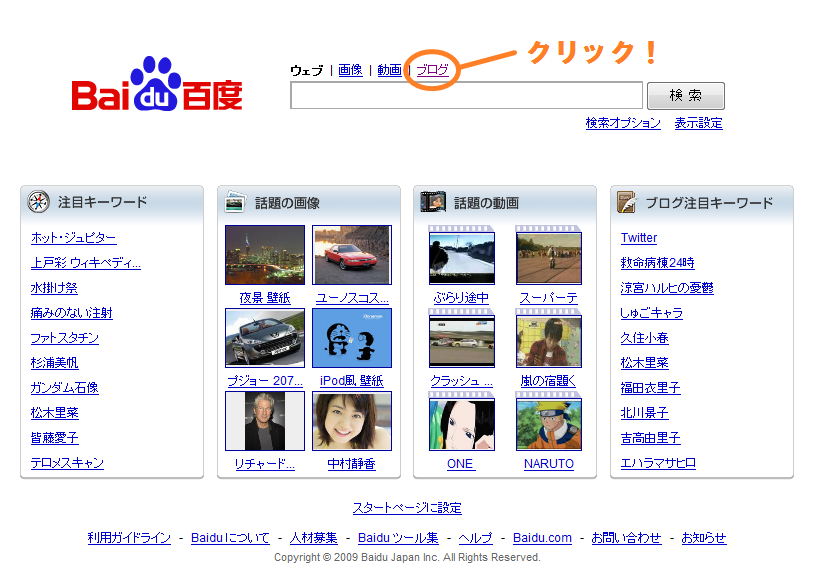The height and width of the screenshot is (583, 817).
Task: Select the ウェブ search tab
Action: click(x=306, y=70)
